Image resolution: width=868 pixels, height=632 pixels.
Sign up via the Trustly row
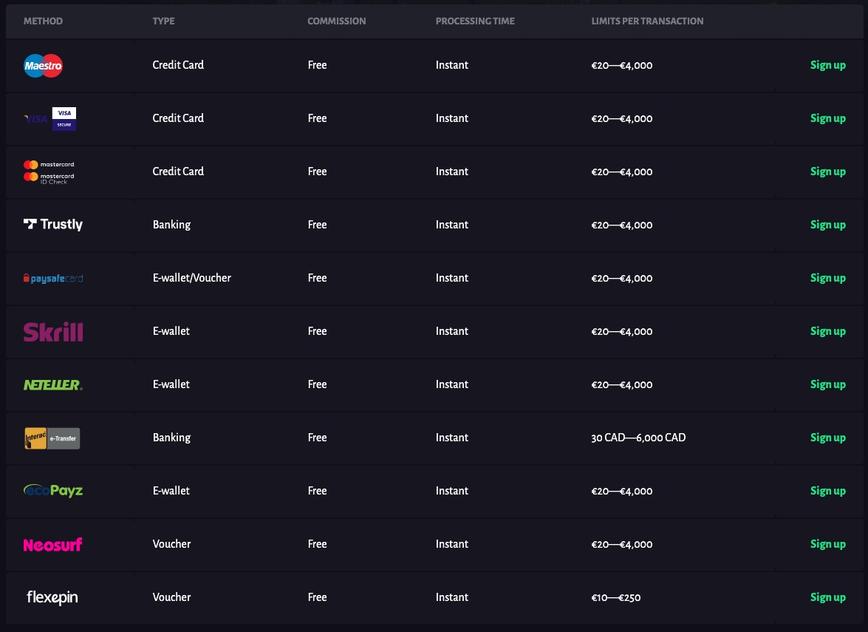[827, 225]
